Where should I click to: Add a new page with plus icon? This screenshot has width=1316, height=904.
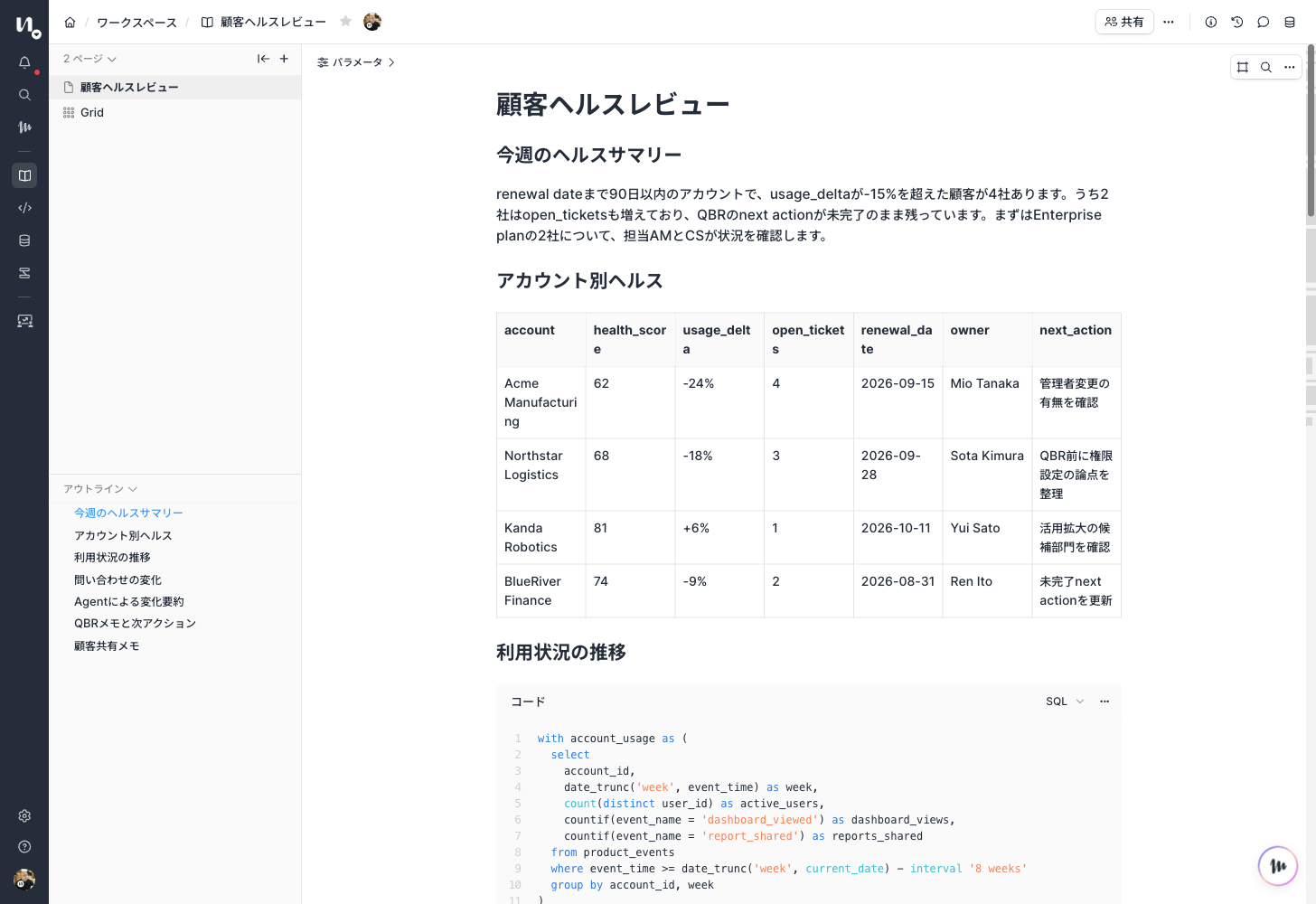coord(284,59)
